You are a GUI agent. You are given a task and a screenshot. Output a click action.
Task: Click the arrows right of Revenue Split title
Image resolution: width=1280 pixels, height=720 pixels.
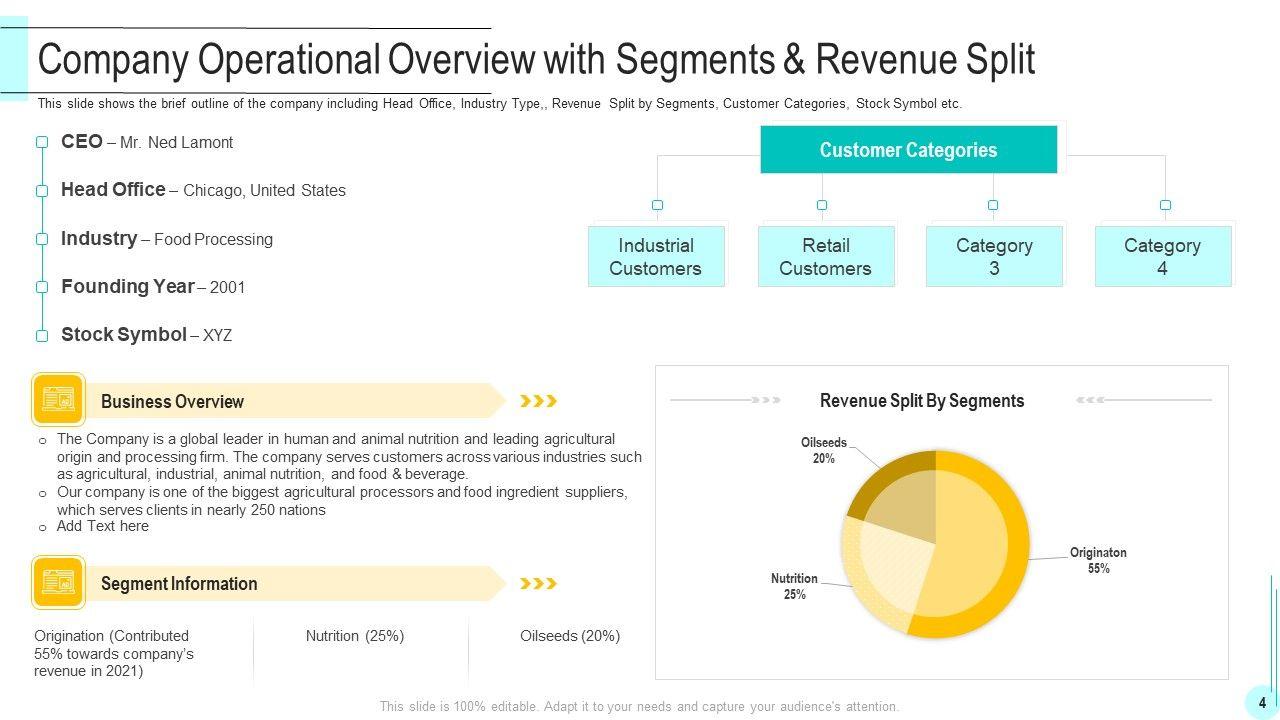tap(1090, 400)
